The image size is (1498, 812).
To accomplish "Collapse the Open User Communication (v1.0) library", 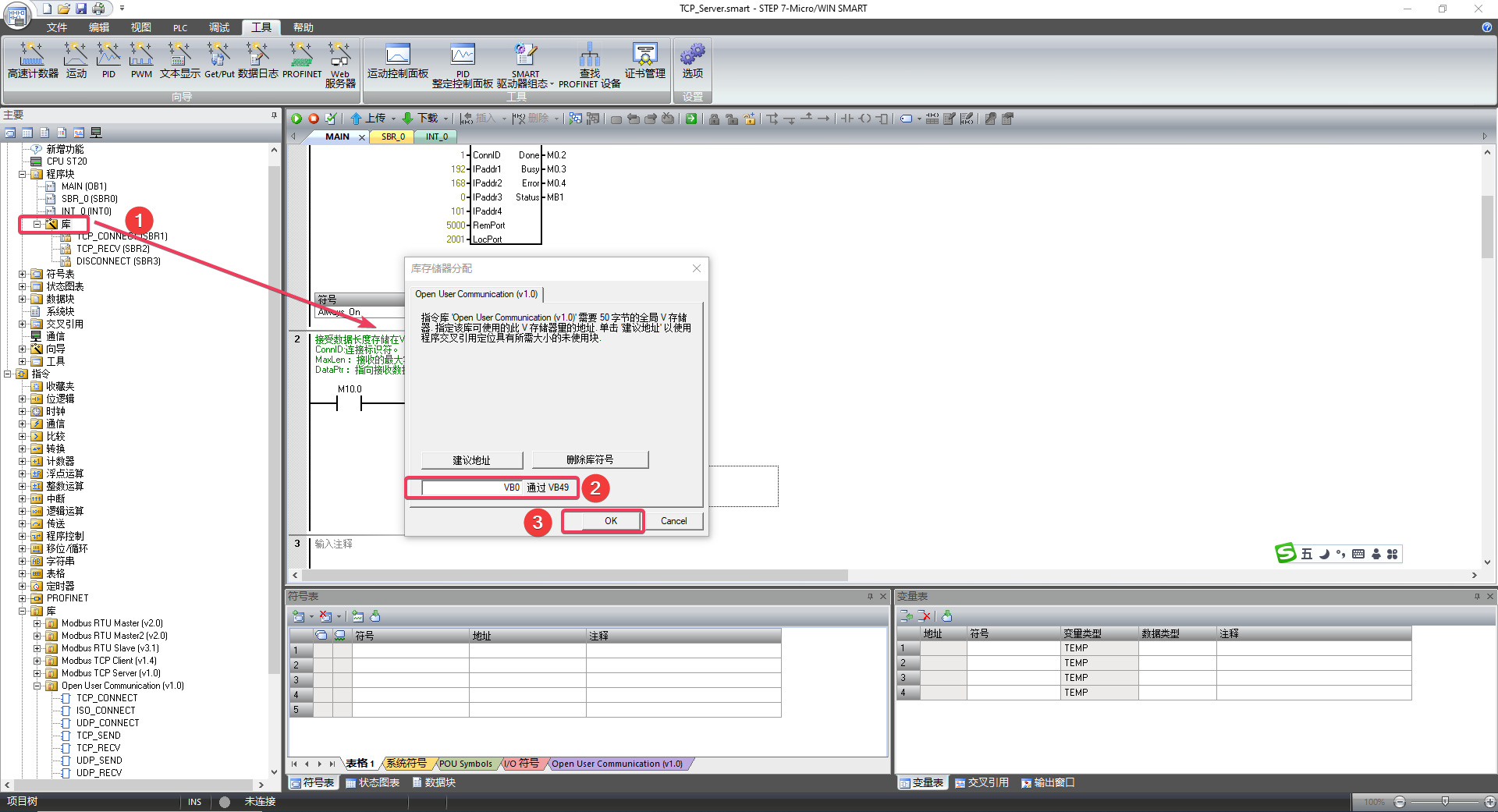I will [37, 686].
